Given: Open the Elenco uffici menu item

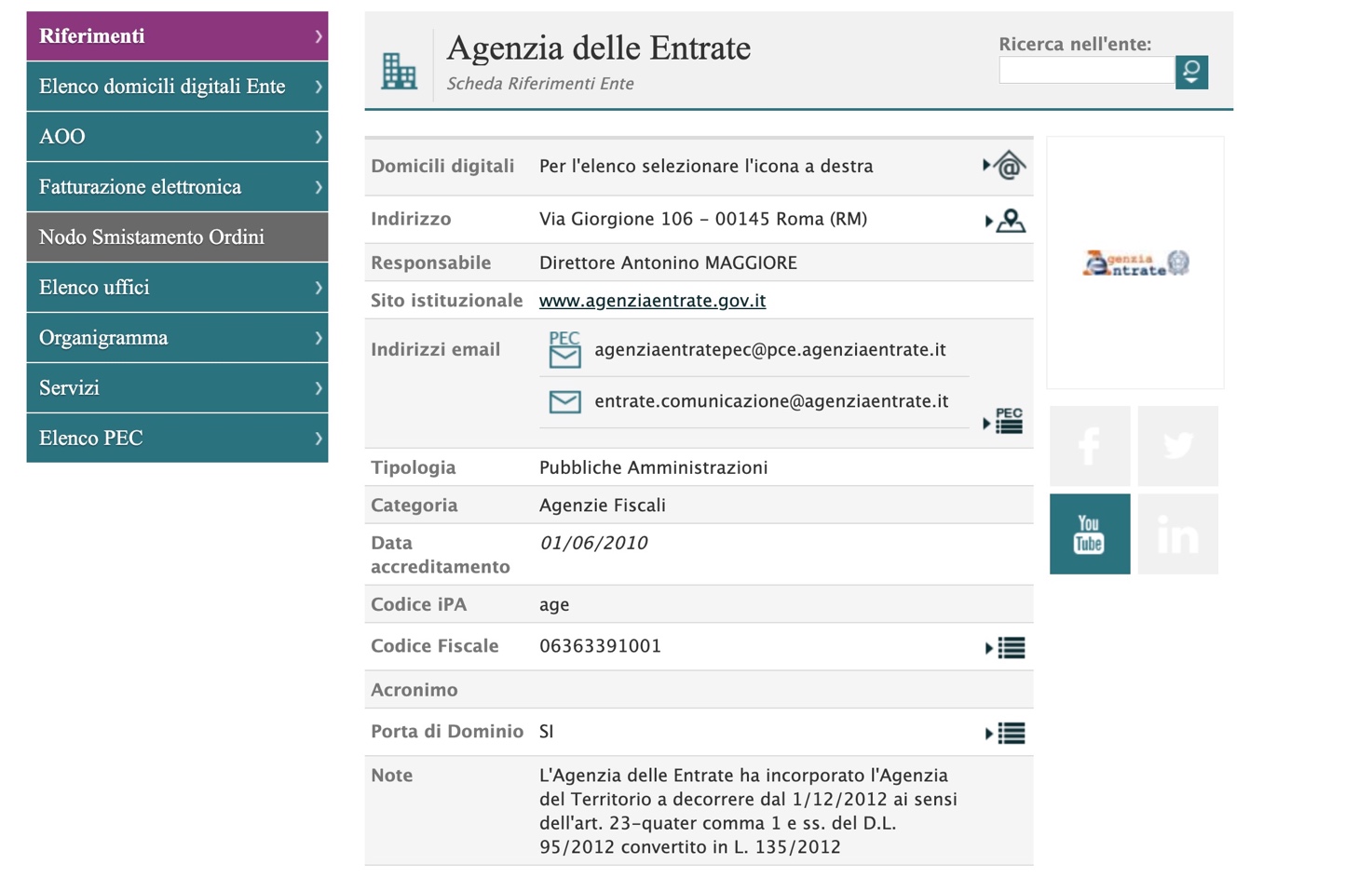Looking at the screenshot, I should pos(177,288).
